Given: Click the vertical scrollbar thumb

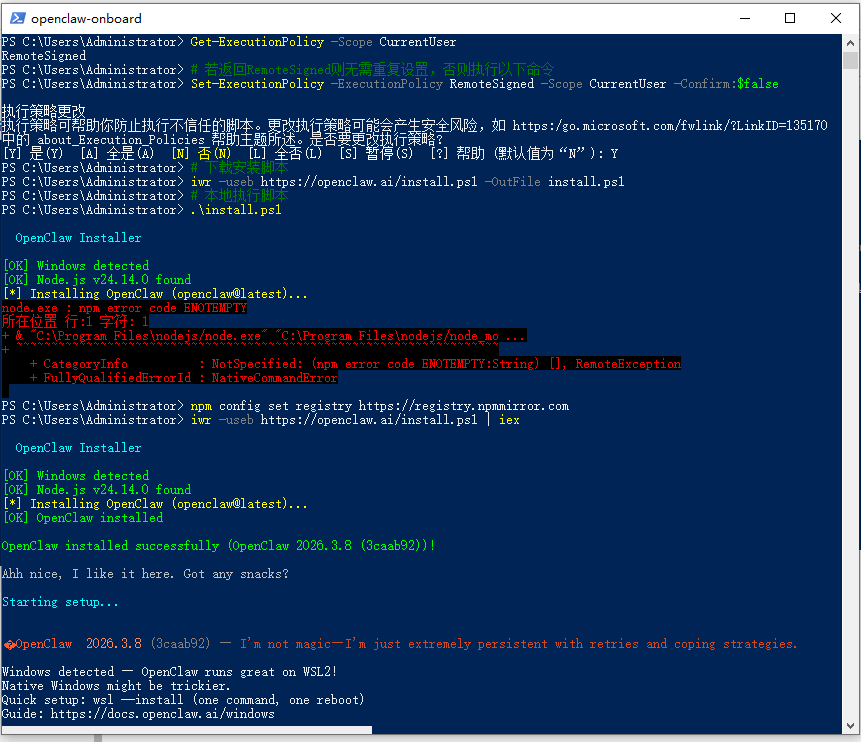Looking at the screenshot, I should pyautogui.click(x=850, y=60).
